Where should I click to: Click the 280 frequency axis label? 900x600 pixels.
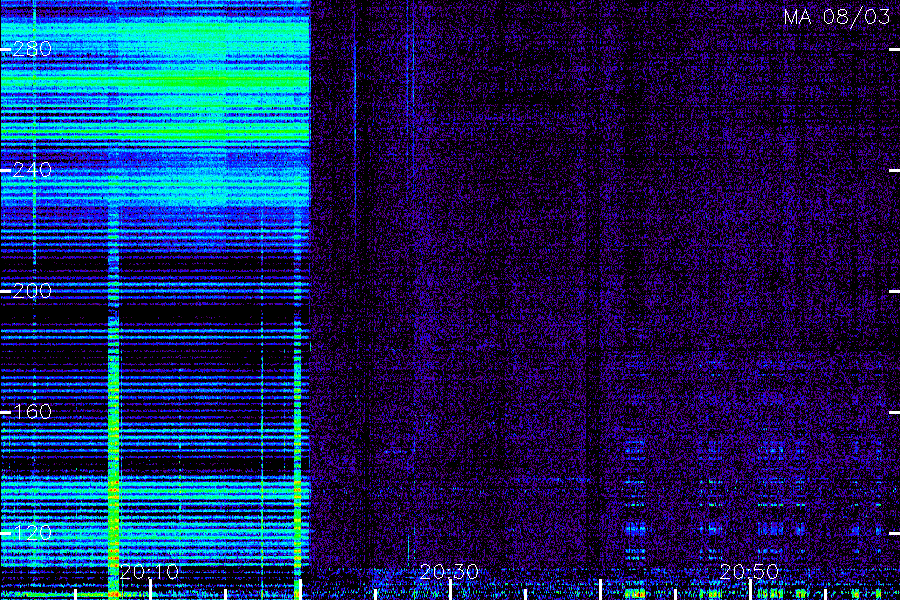tap(32, 49)
